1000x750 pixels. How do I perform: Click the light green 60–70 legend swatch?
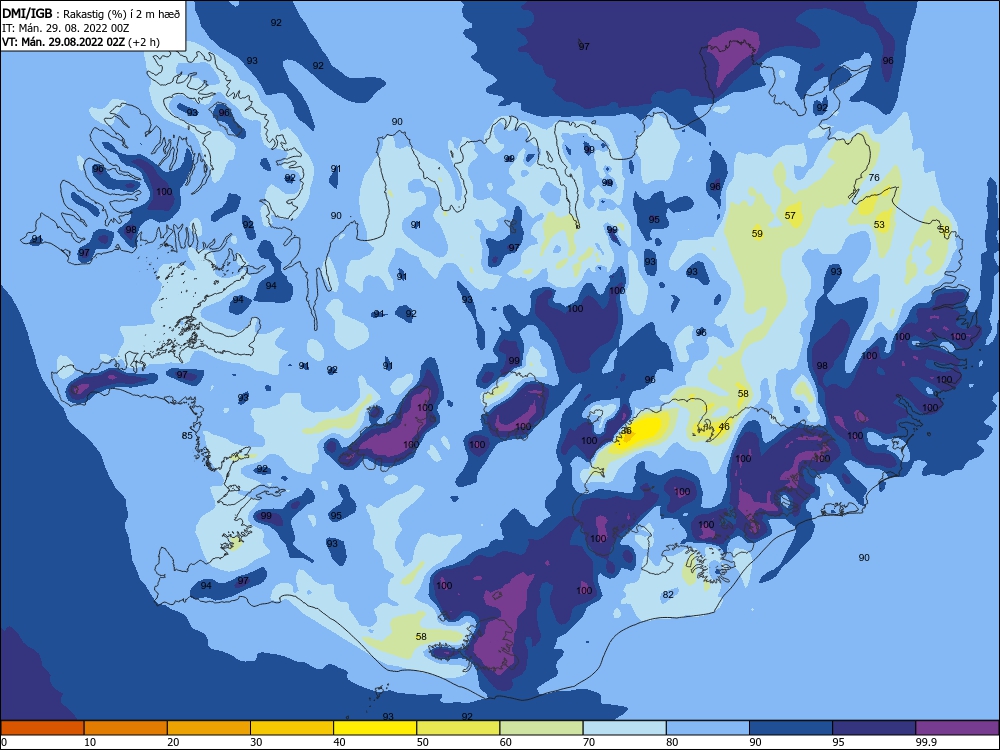[x=541, y=728]
